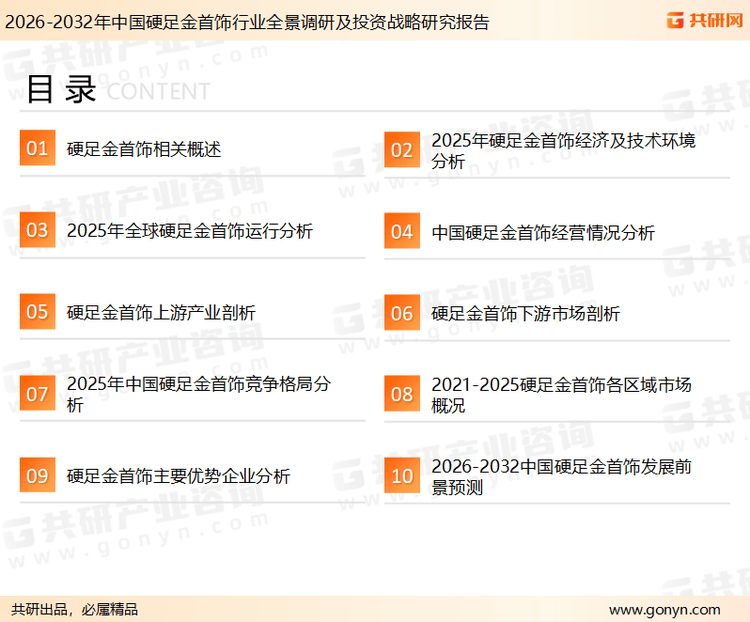Click the 共研网 logo in header
The height and width of the screenshot is (622, 750).
coord(703,20)
